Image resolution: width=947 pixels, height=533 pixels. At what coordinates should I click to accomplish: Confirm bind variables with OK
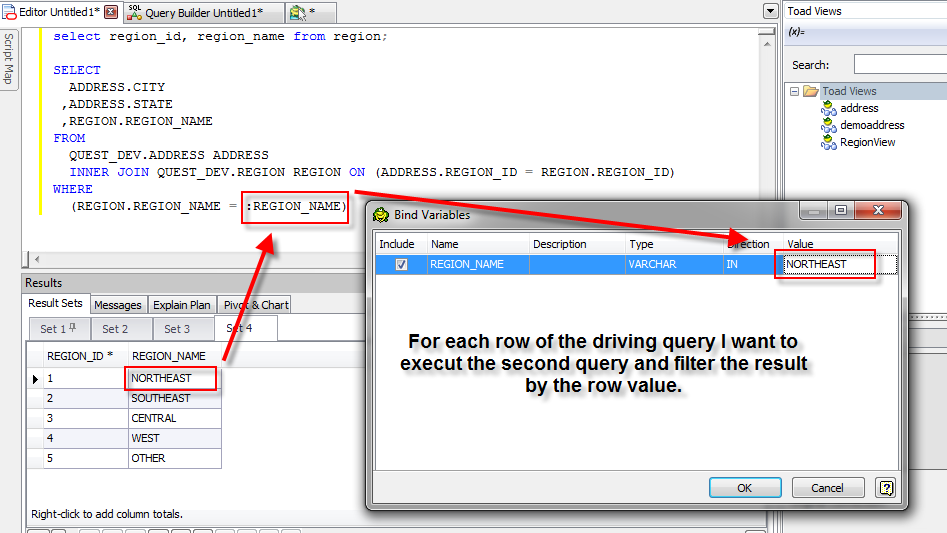(x=745, y=488)
